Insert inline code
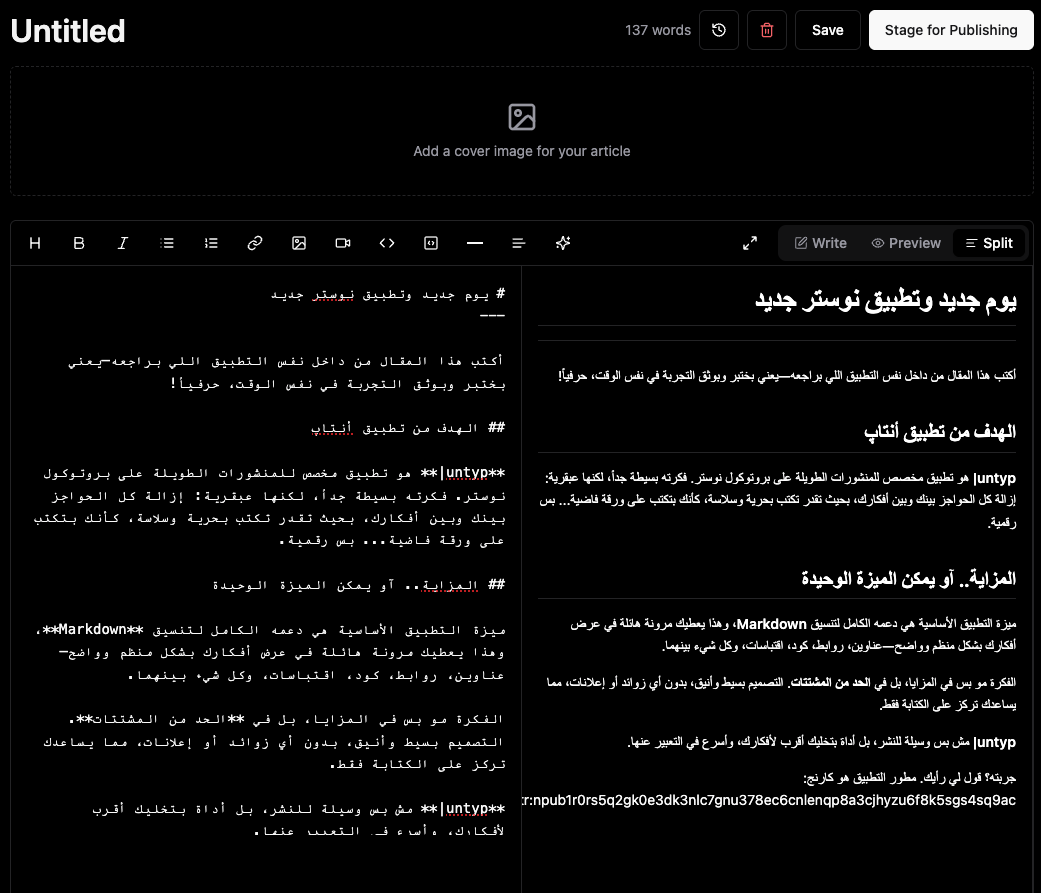Viewport: 1041px width, 893px height. pos(387,243)
